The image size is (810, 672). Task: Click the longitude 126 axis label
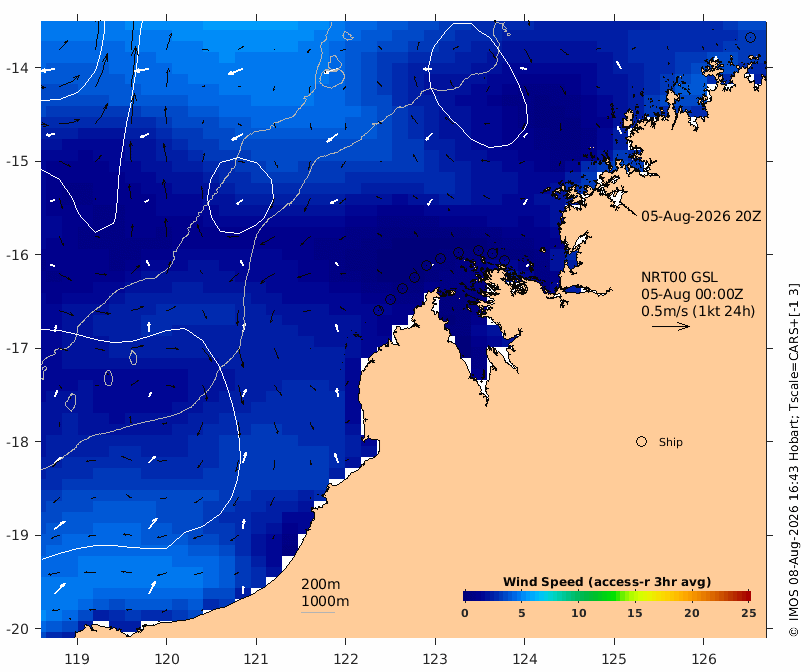point(704,659)
